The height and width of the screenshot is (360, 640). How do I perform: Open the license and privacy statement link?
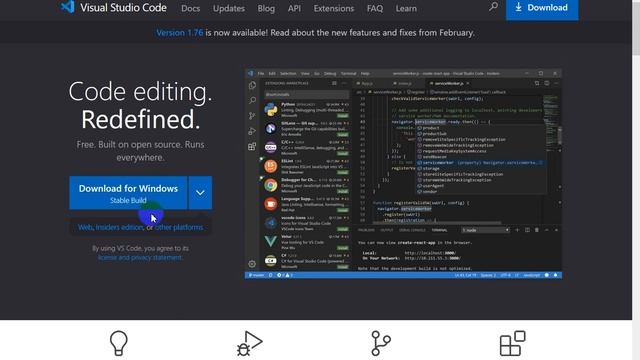140,258
